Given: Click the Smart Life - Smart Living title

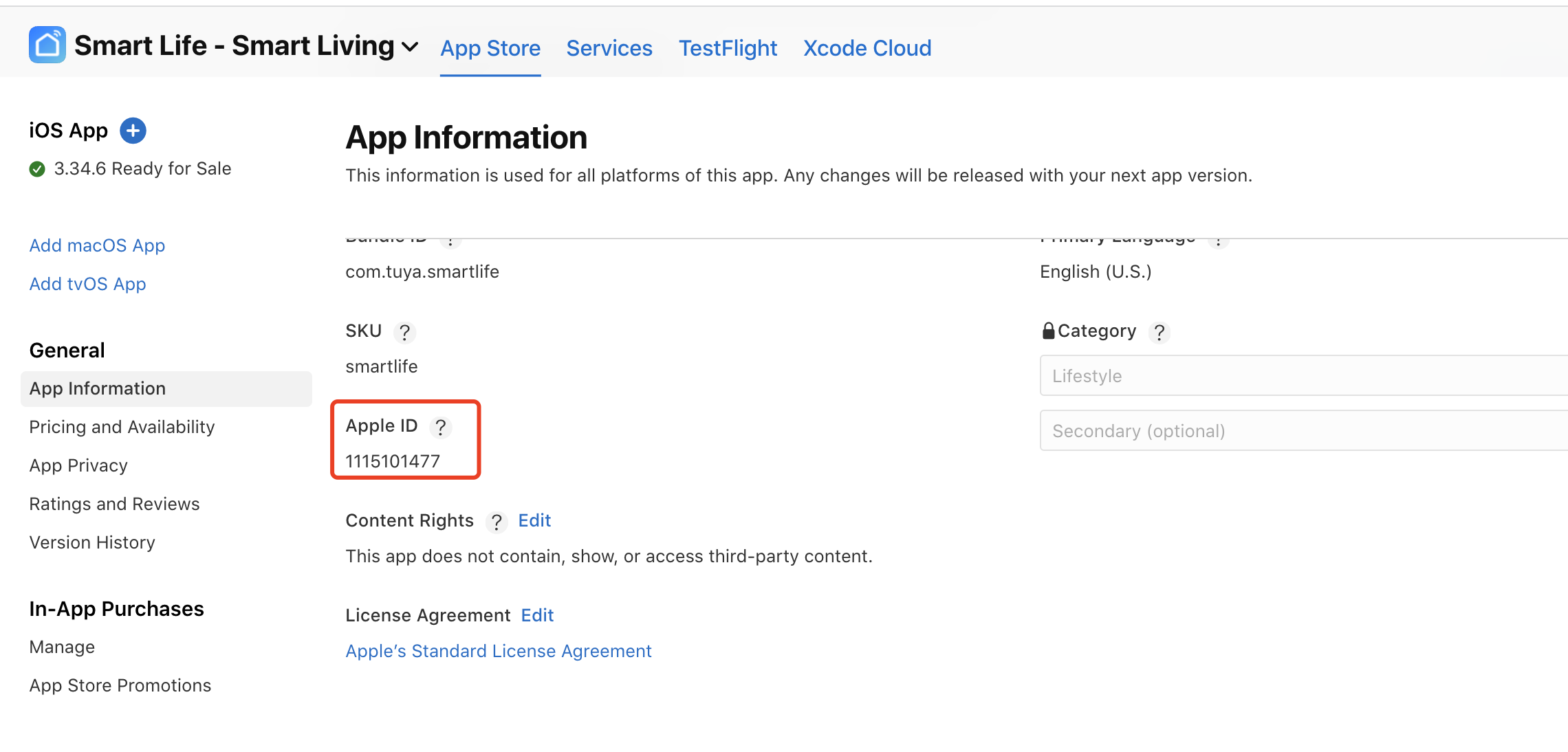Looking at the screenshot, I should click(235, 46).
